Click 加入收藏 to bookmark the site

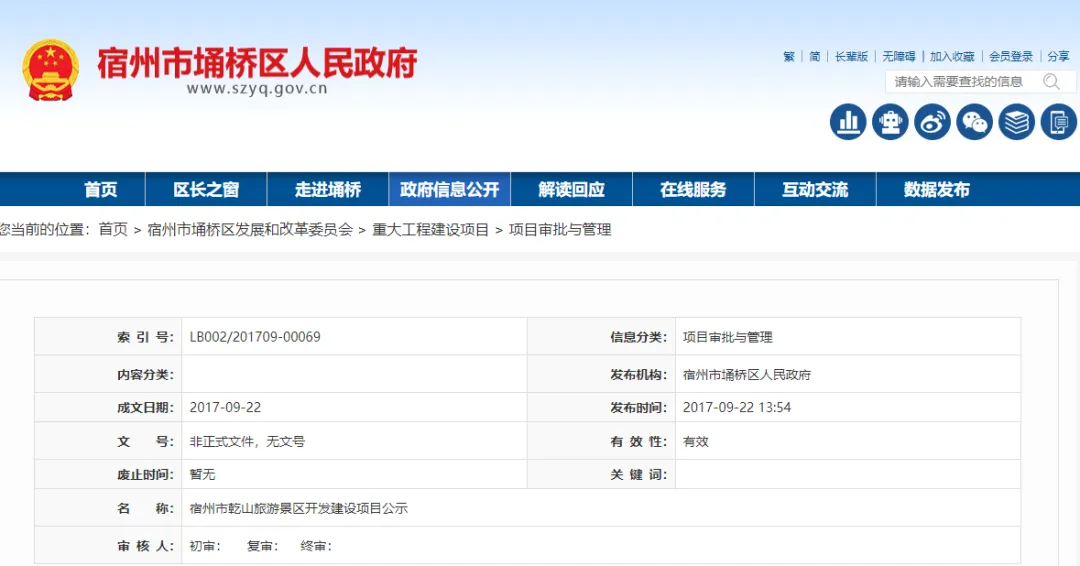click(x=952, y=56)
